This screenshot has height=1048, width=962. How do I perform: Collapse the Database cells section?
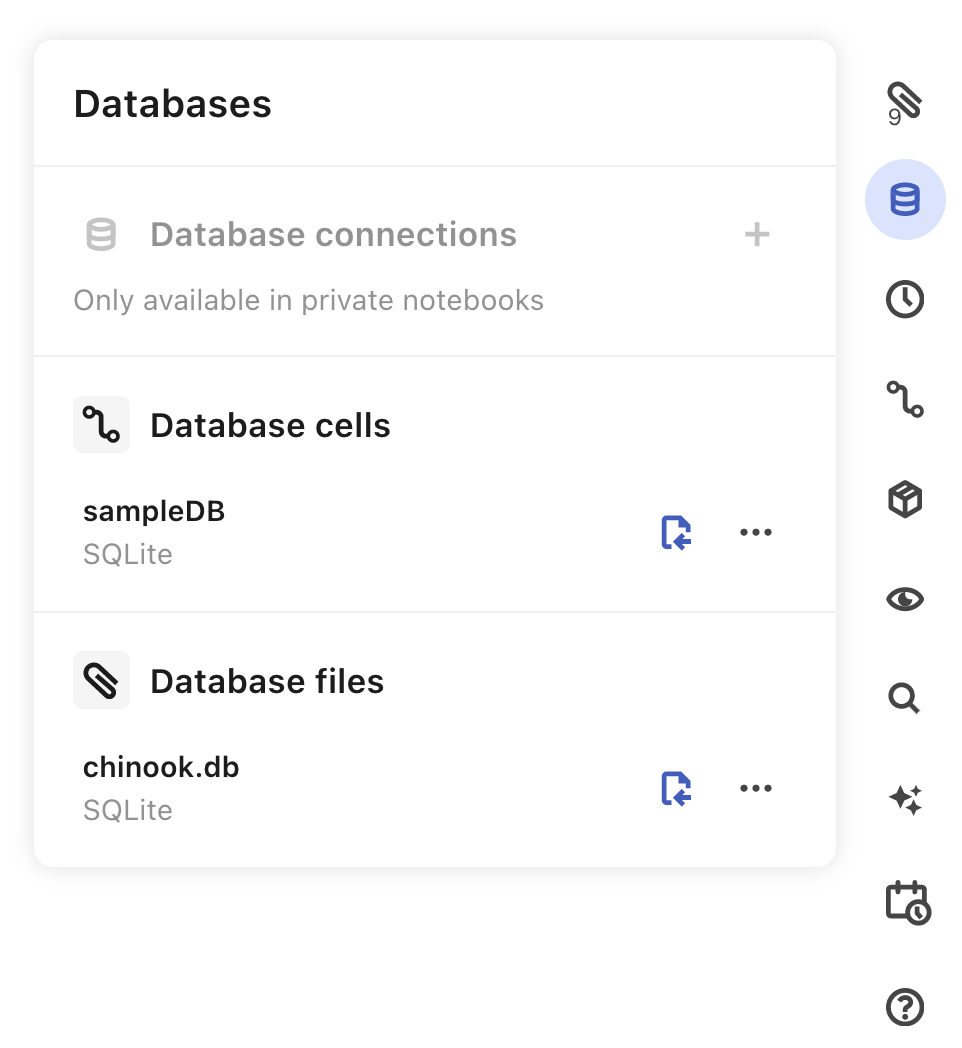pyautogui.click(x=269, y=424)
